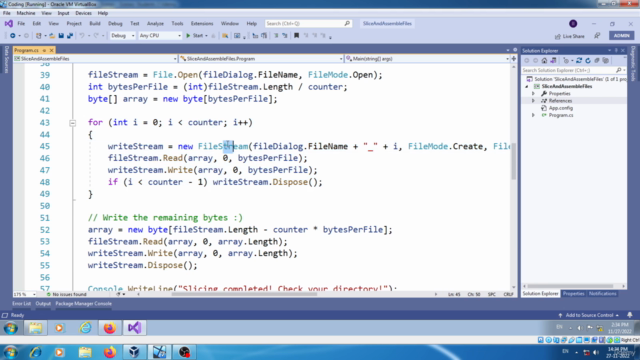Switch views icon in Solution Explorer toolbar

(553, 60)
